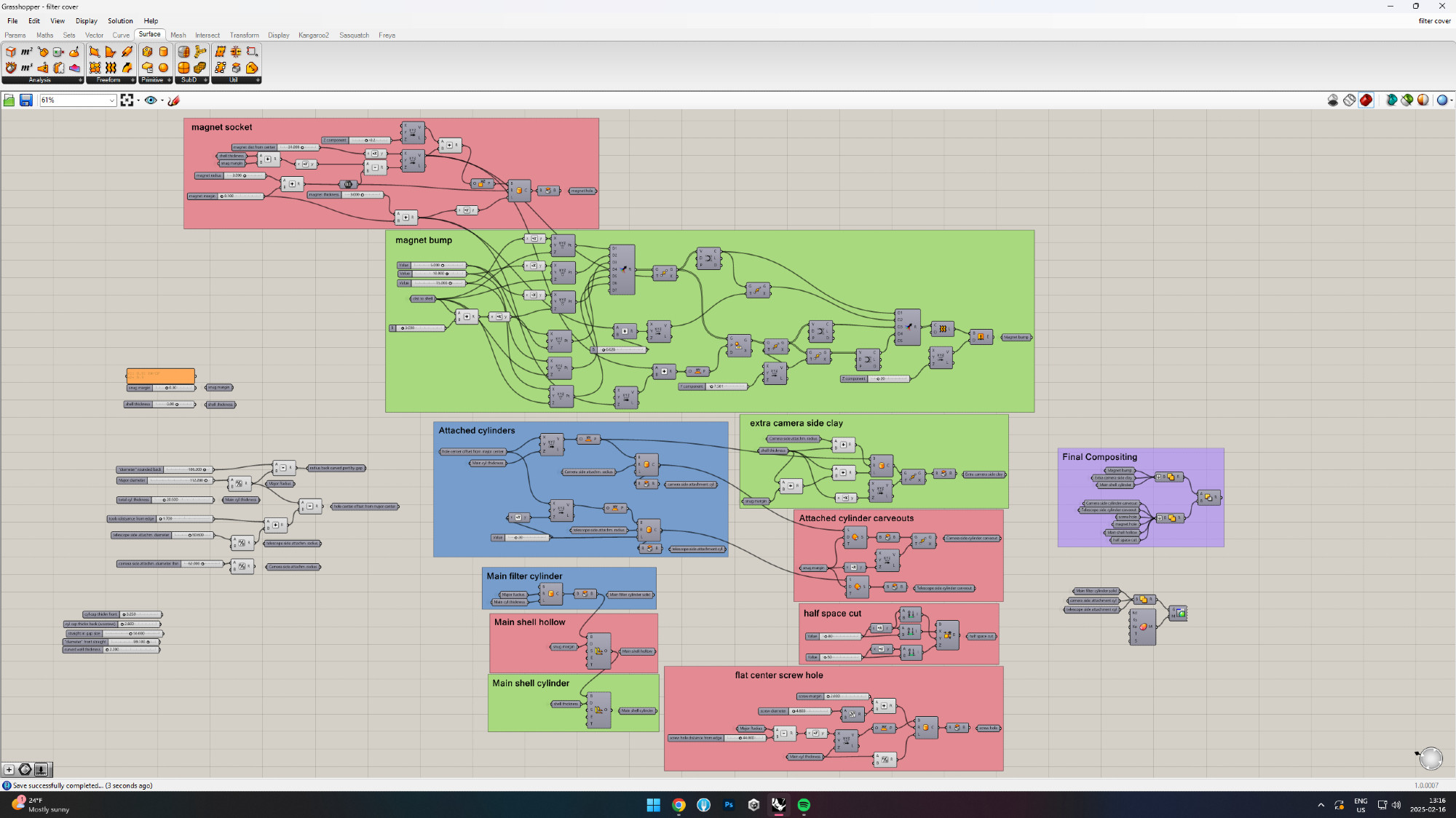Select the 'Magnet bump' output parameter
This screenshot has height=818, width=1456.
[1016, 337]
